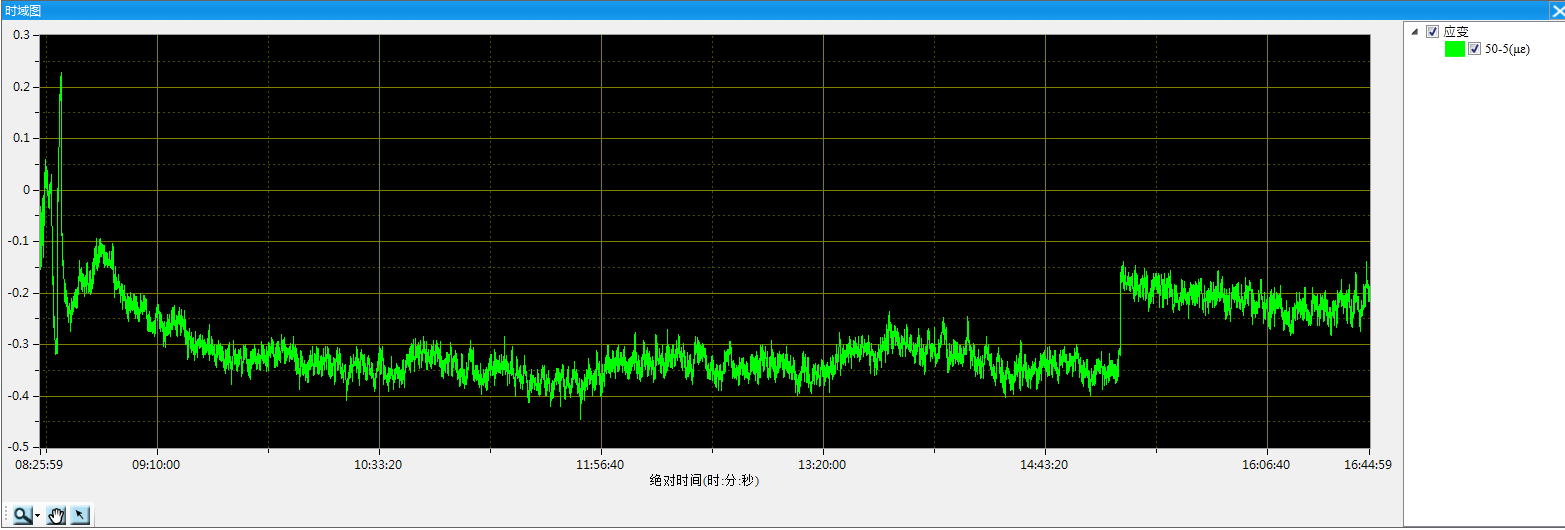Click the 09:10:00 time axis tick label
The image size is (1565, 530).
155,465
